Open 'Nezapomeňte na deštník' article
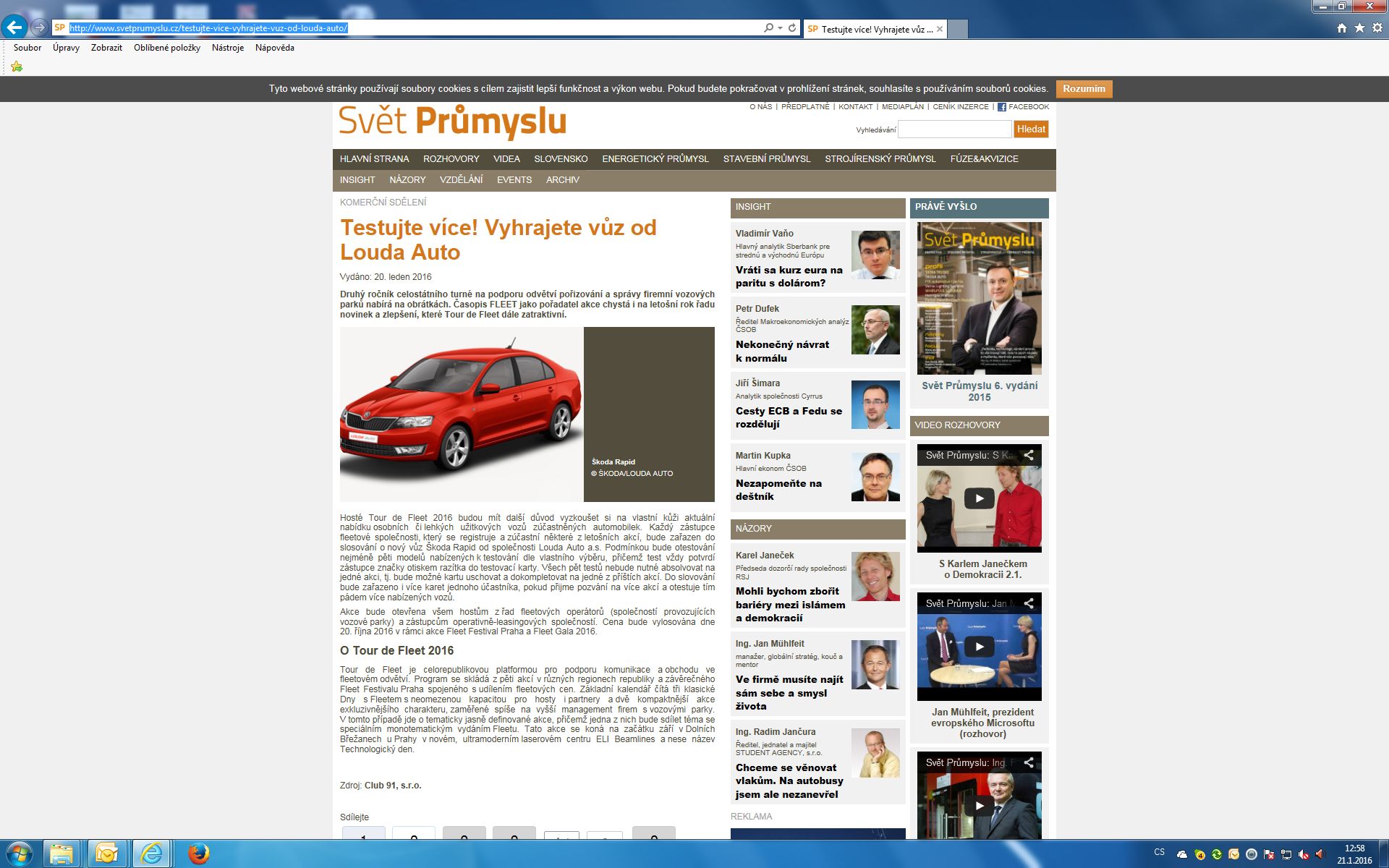1389x868 pixels. [778, 490]
